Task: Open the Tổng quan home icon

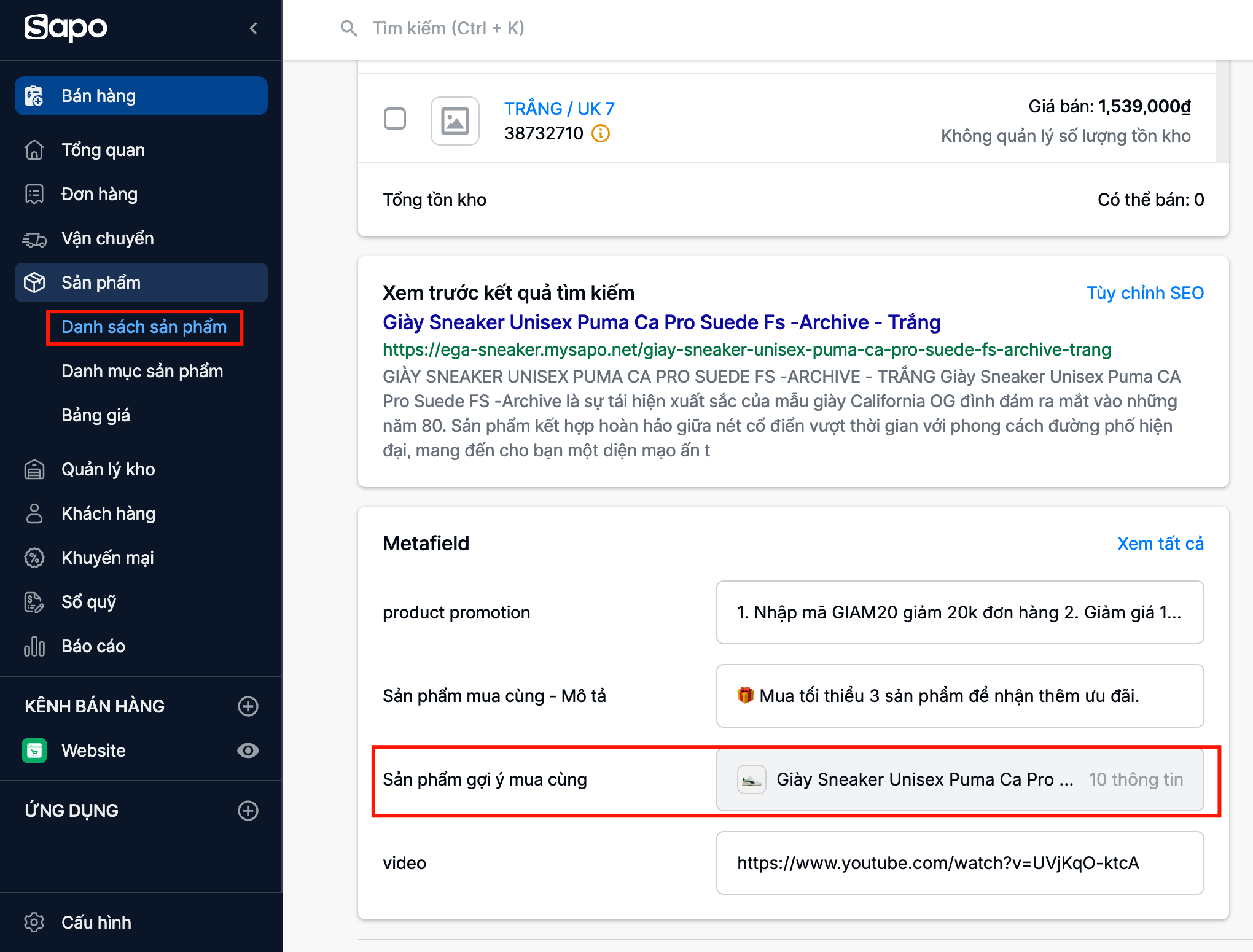Action: pyautogui.click(x=34, y=150)
